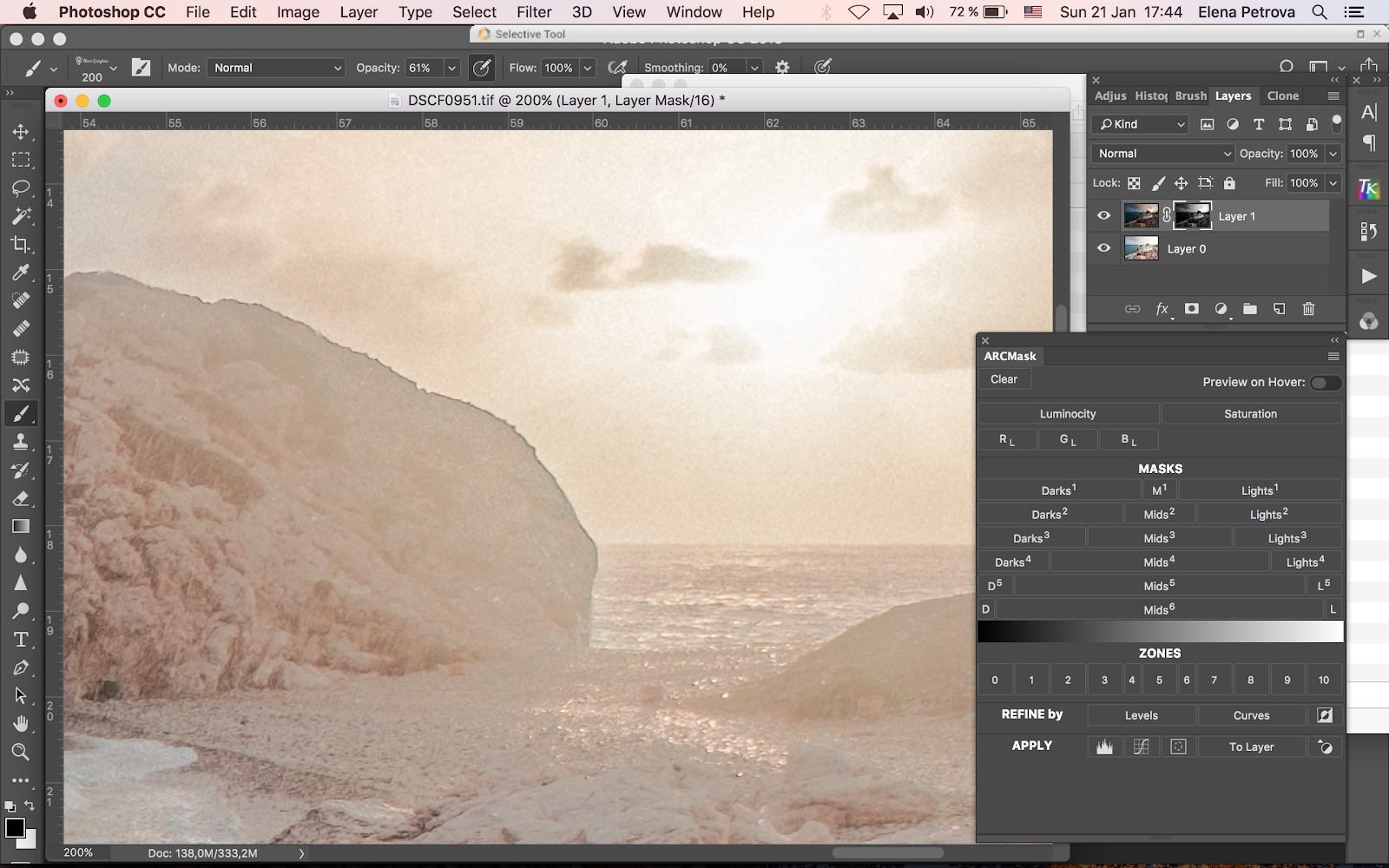Image resolution: width=1389 pixels, height=868 pixels.
Task: Delete layer trash icon
Action: (x=1309, y=309)
